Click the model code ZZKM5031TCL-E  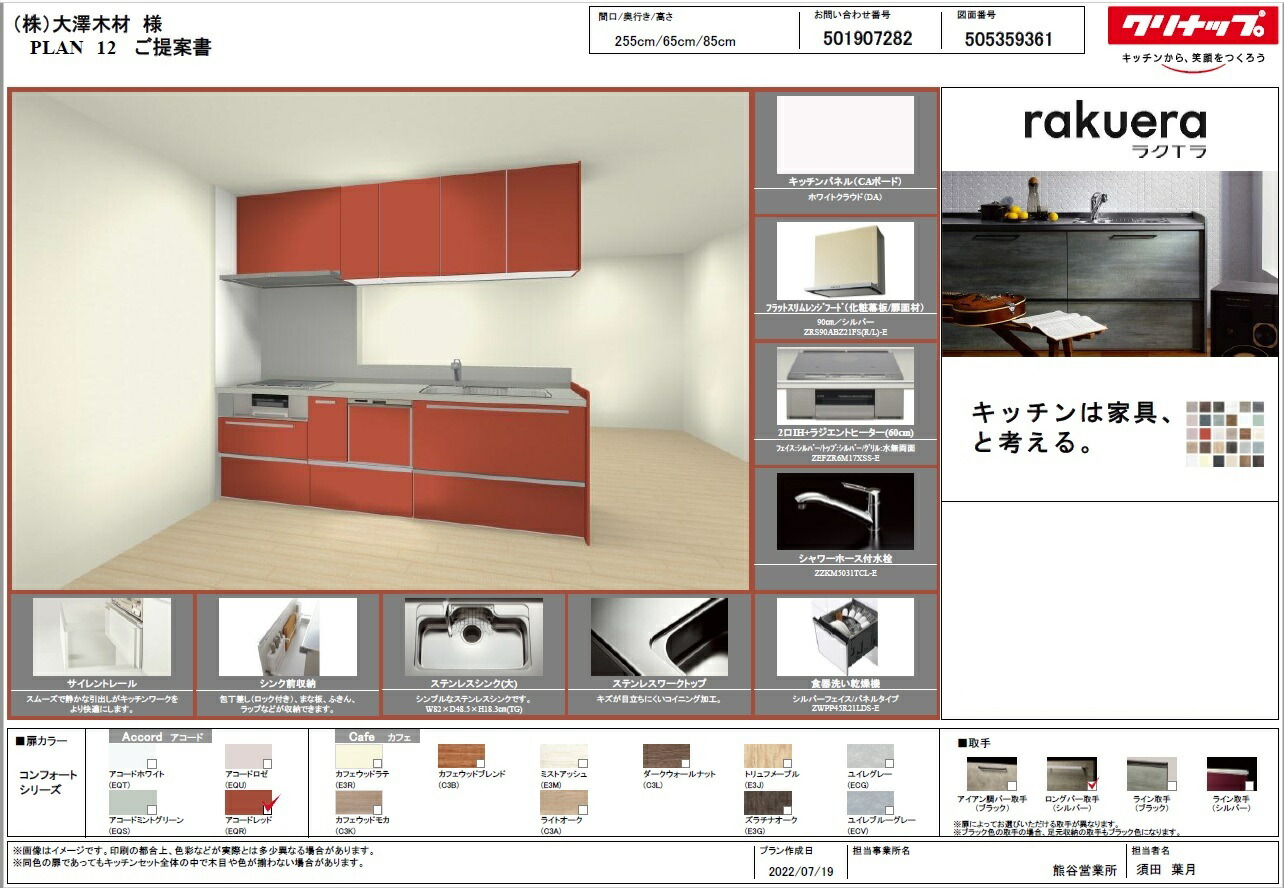[x=845, y=574]
